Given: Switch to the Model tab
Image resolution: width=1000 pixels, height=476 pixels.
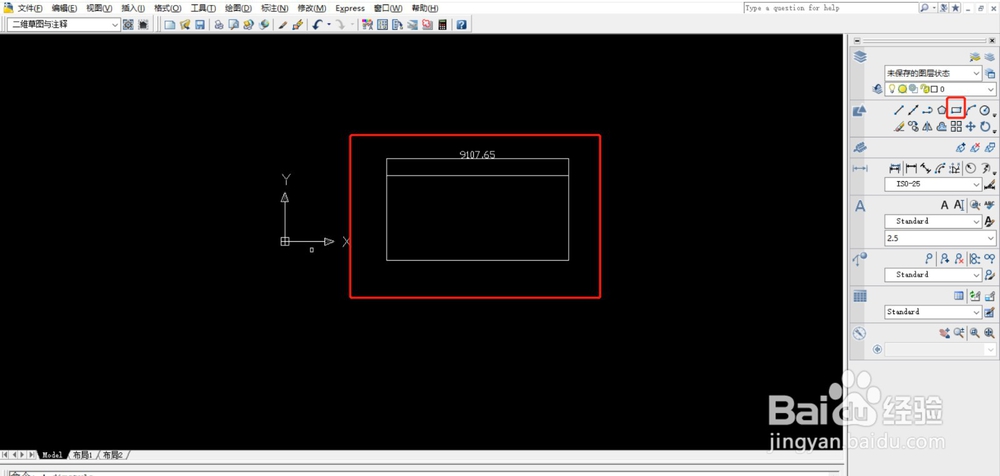Looking at the screenshot, I should tap(52, 455).
